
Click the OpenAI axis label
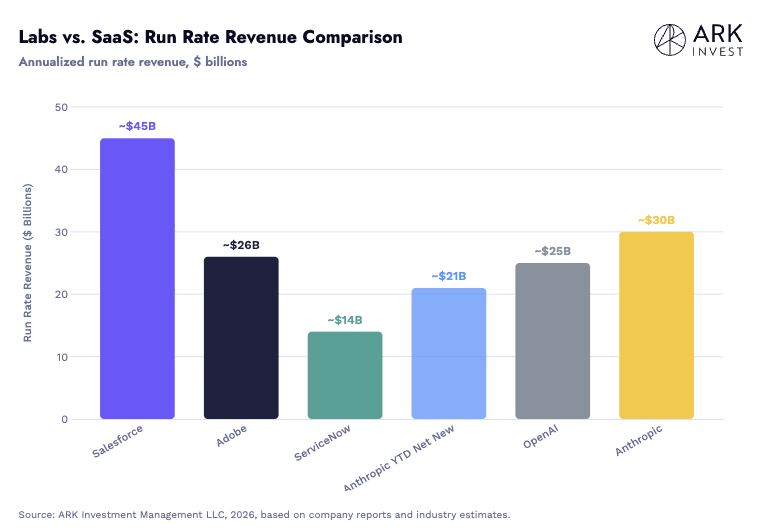(x=540, y=436)
